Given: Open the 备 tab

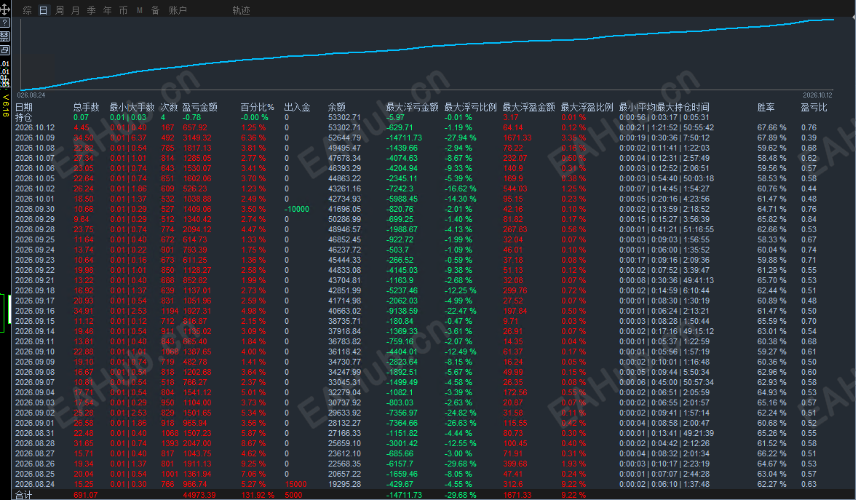Looking at the screenshot, I should [155, 10].
